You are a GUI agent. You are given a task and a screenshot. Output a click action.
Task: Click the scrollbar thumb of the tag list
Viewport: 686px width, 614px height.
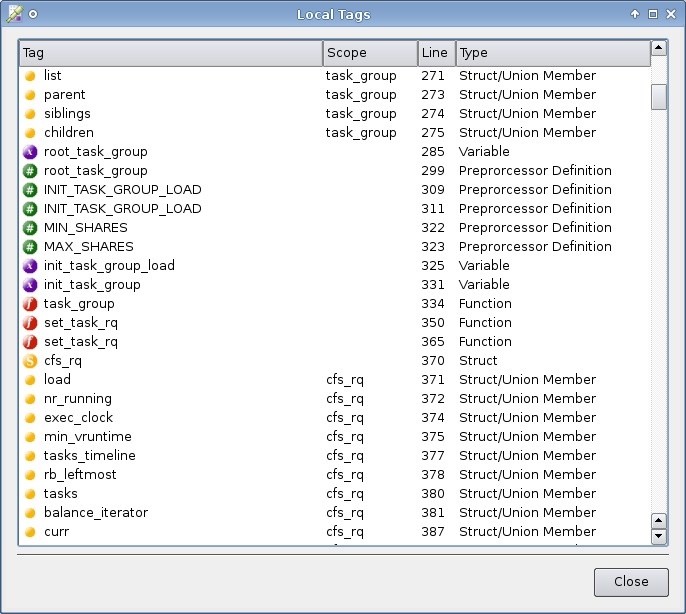pyautogui.click(x=659, y=97)
